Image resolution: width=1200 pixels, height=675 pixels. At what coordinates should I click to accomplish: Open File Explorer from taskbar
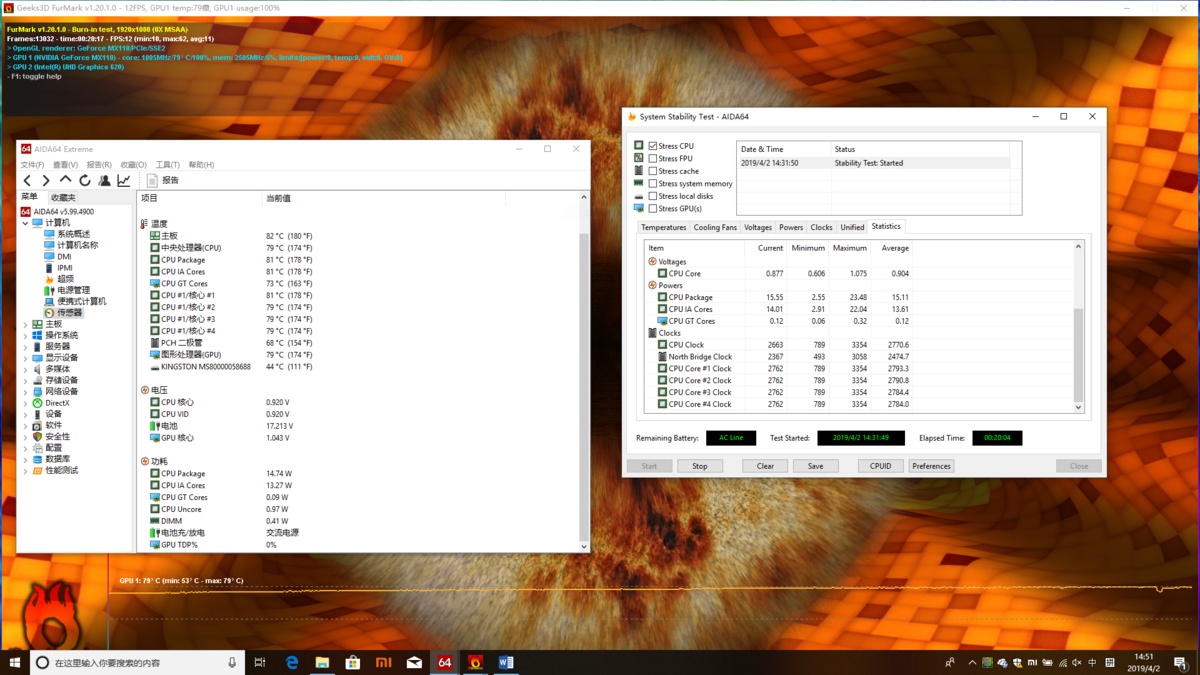click(322, 662)
